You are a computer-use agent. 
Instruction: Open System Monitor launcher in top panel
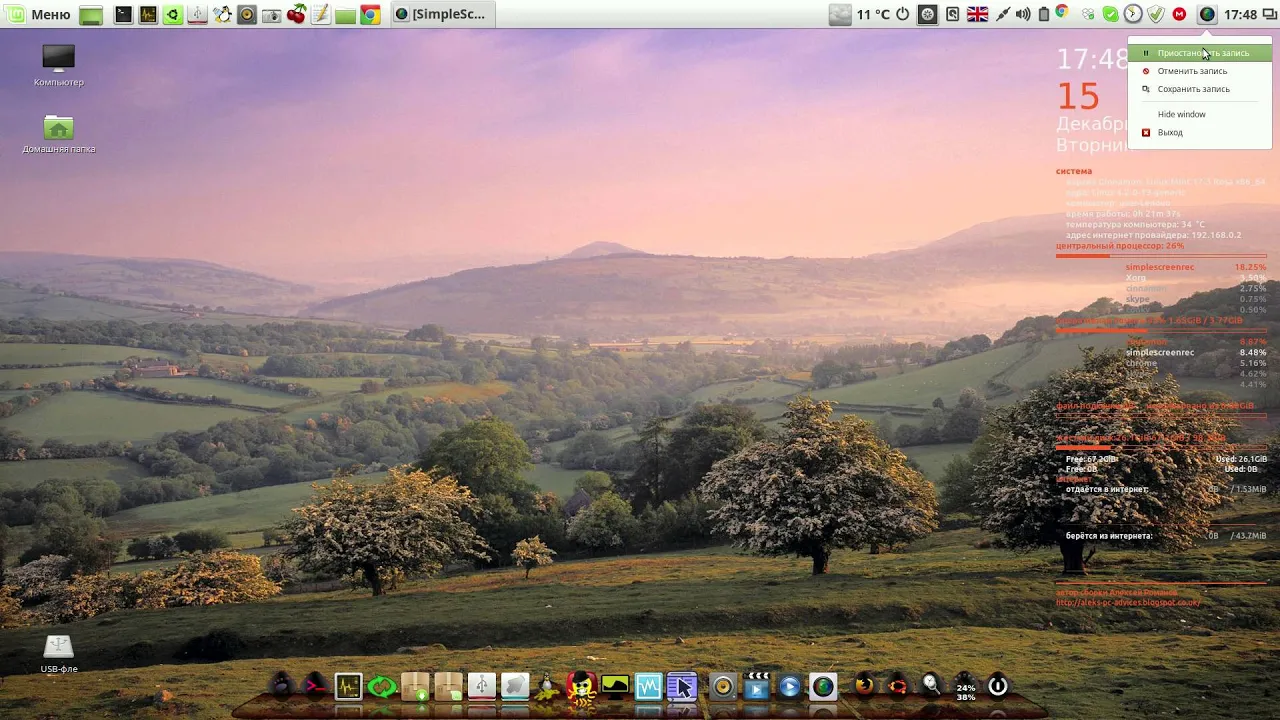pos(148,15)
